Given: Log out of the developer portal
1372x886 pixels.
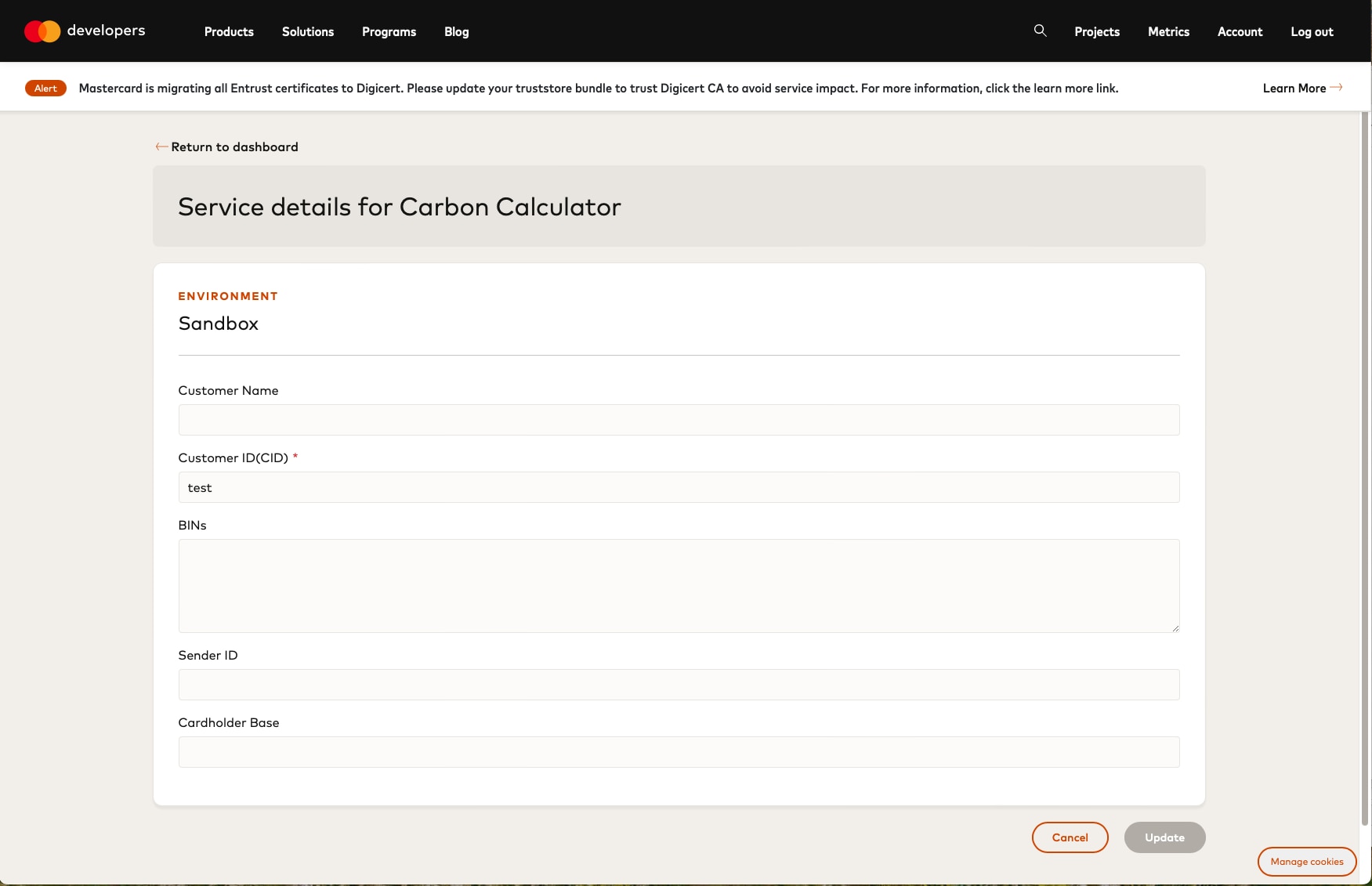Looking at the screenshot, I should (x=1312, y=31).
